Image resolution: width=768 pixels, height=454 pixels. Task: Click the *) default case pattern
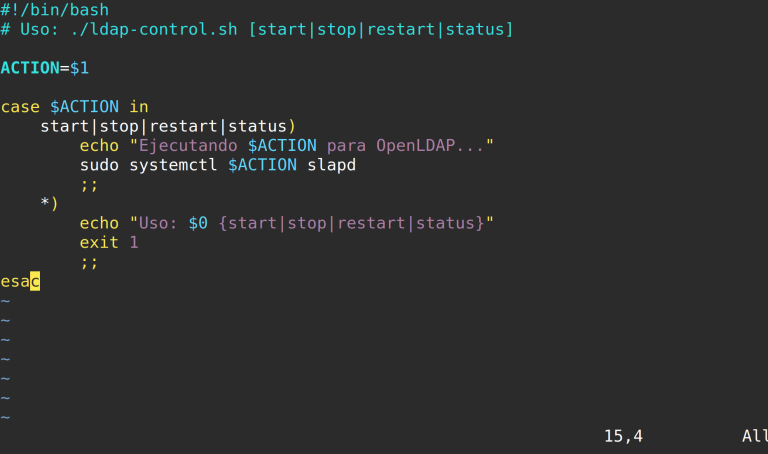click(50, 203)
